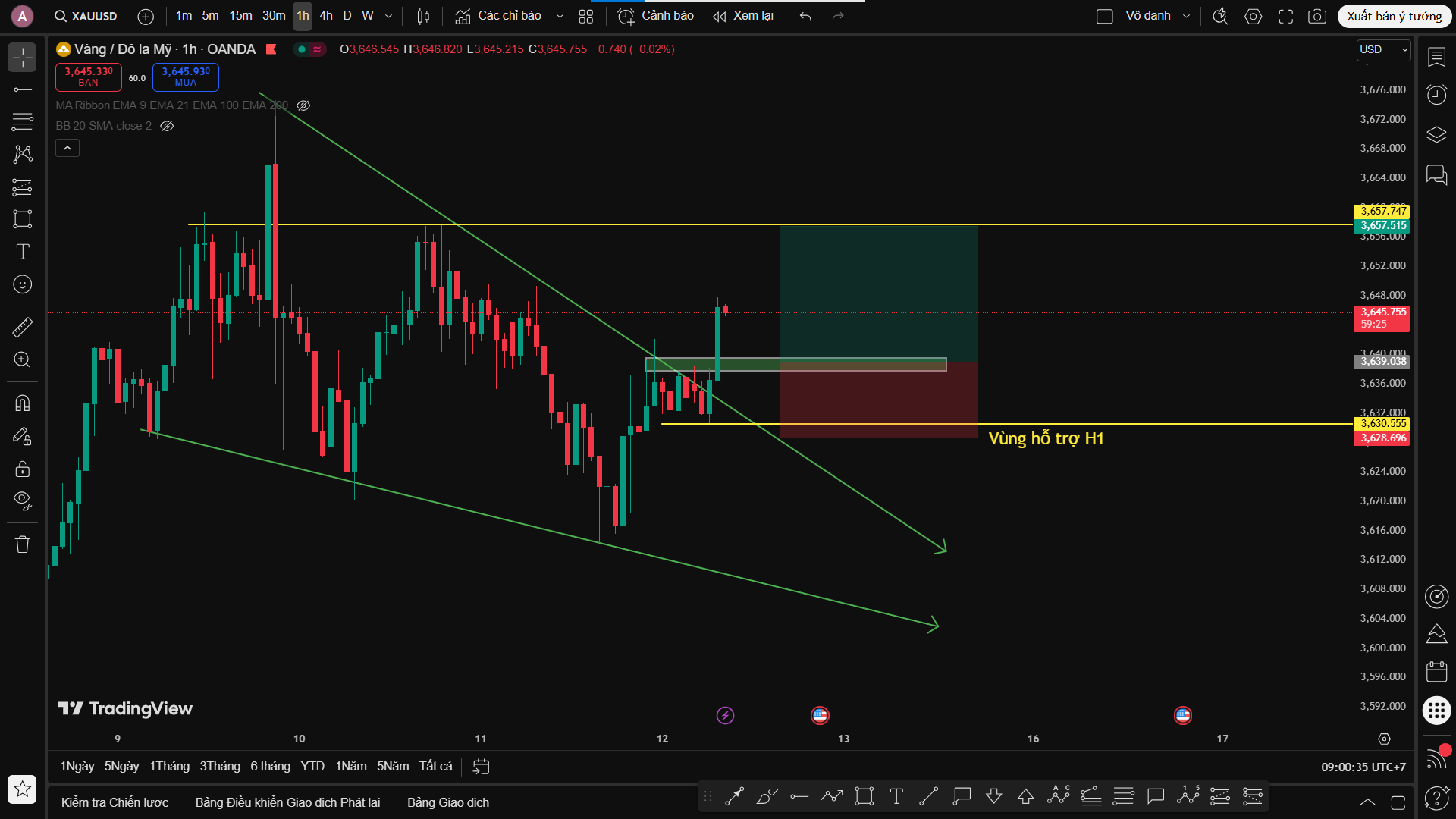Expand the Vô danh layout dropdown
This screenshot has width=1456, height=819.
[x=1187, y=16]
